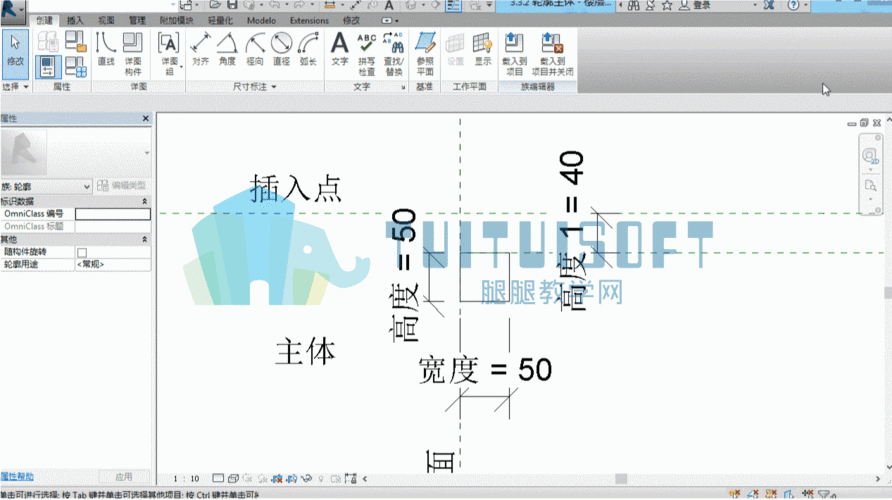Screen dimensions: 892x500
Task: Click the text A icon in quick access toolbar
Action: click(389, 5)
